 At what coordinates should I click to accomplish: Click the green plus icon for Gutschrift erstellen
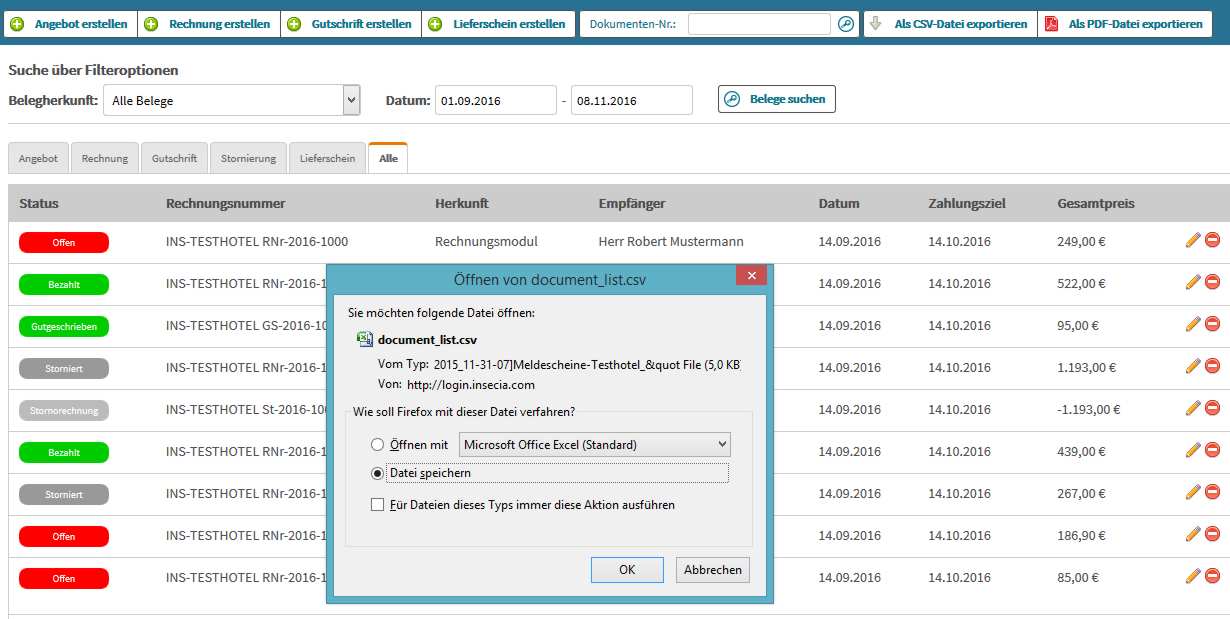click(294, 24)
